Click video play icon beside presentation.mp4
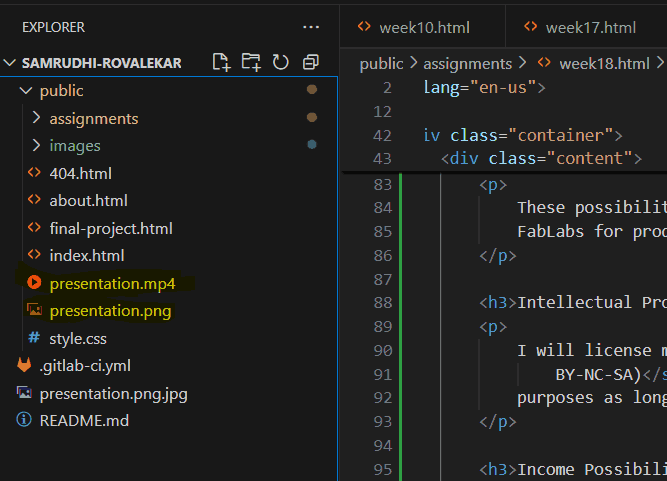 (34, 282)
